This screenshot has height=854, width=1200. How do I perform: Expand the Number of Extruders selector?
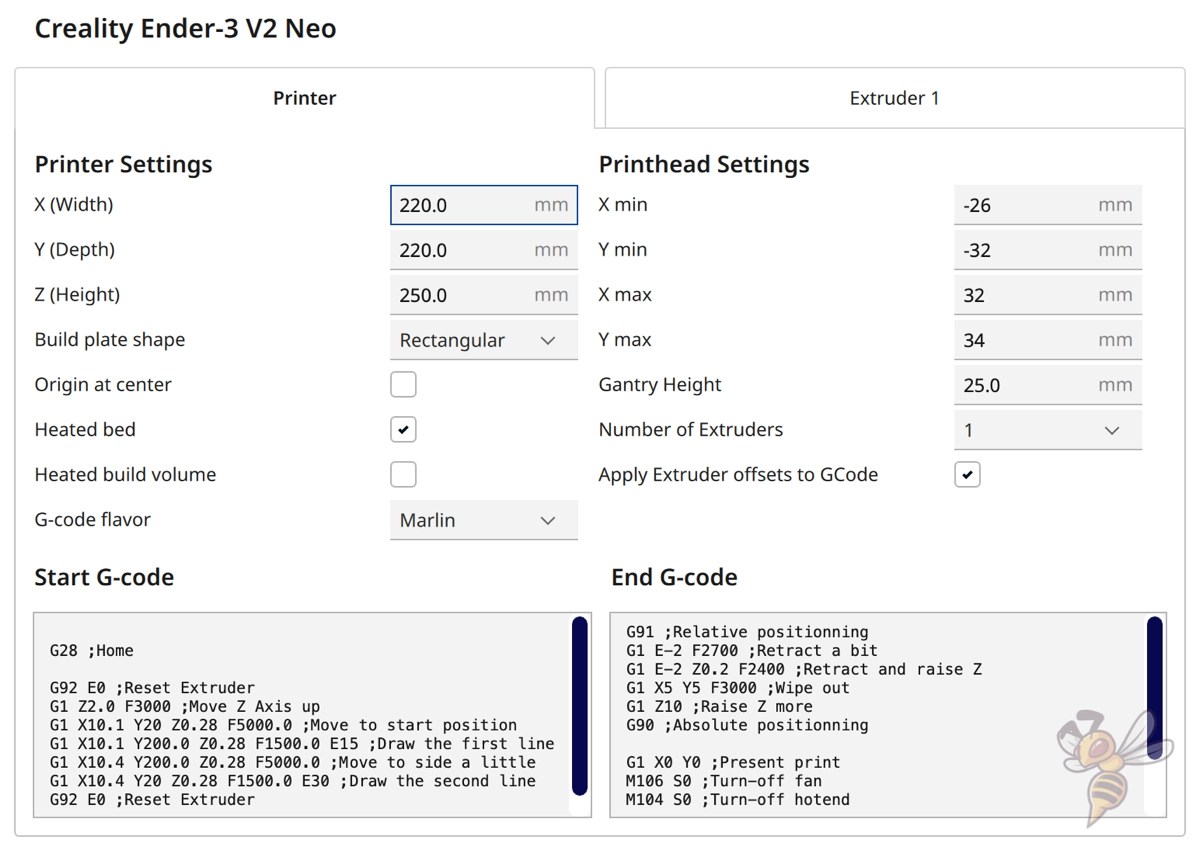click(x=1047, y=429)
